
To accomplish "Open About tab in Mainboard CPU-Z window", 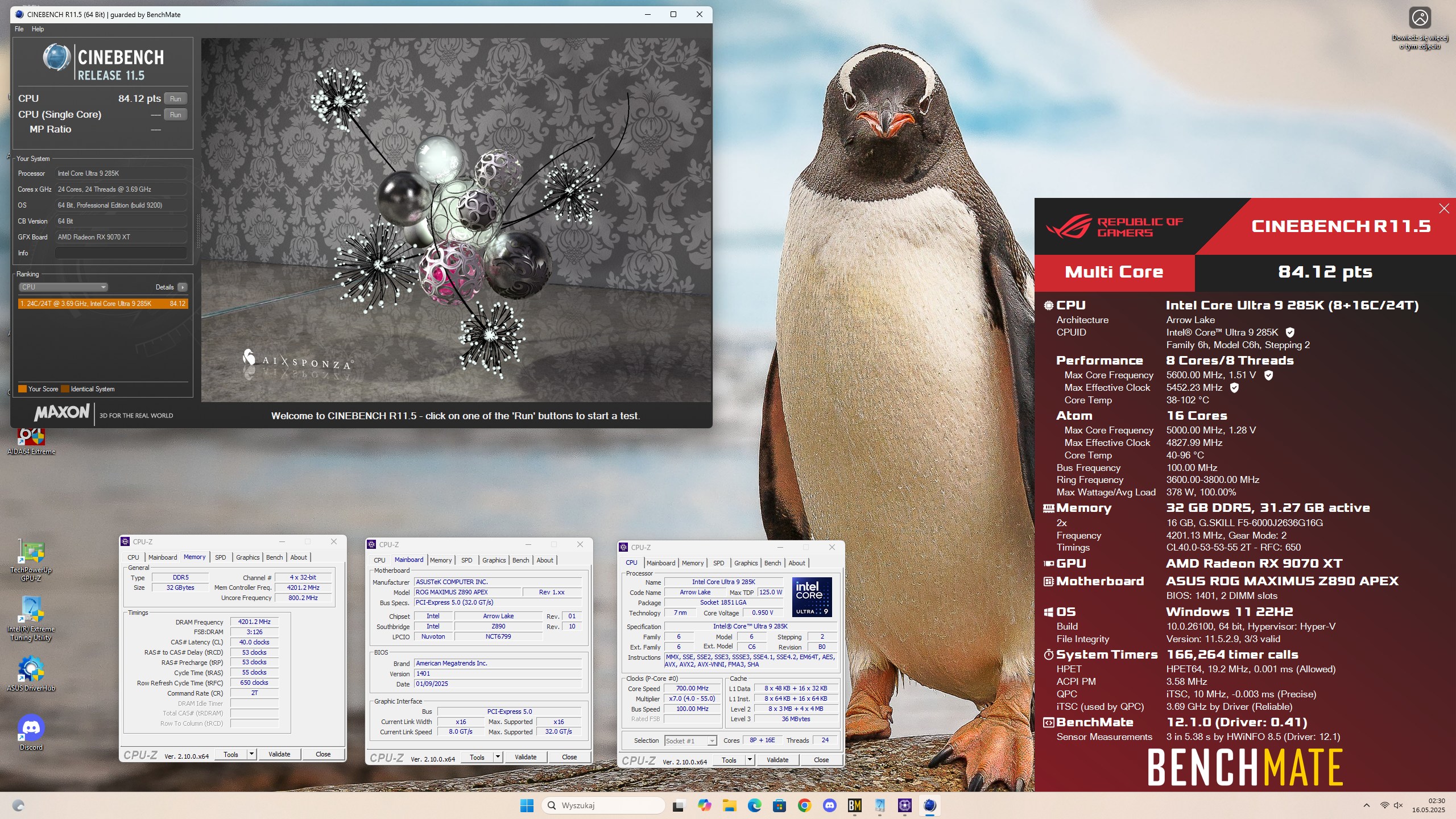I will click(545, 560).
